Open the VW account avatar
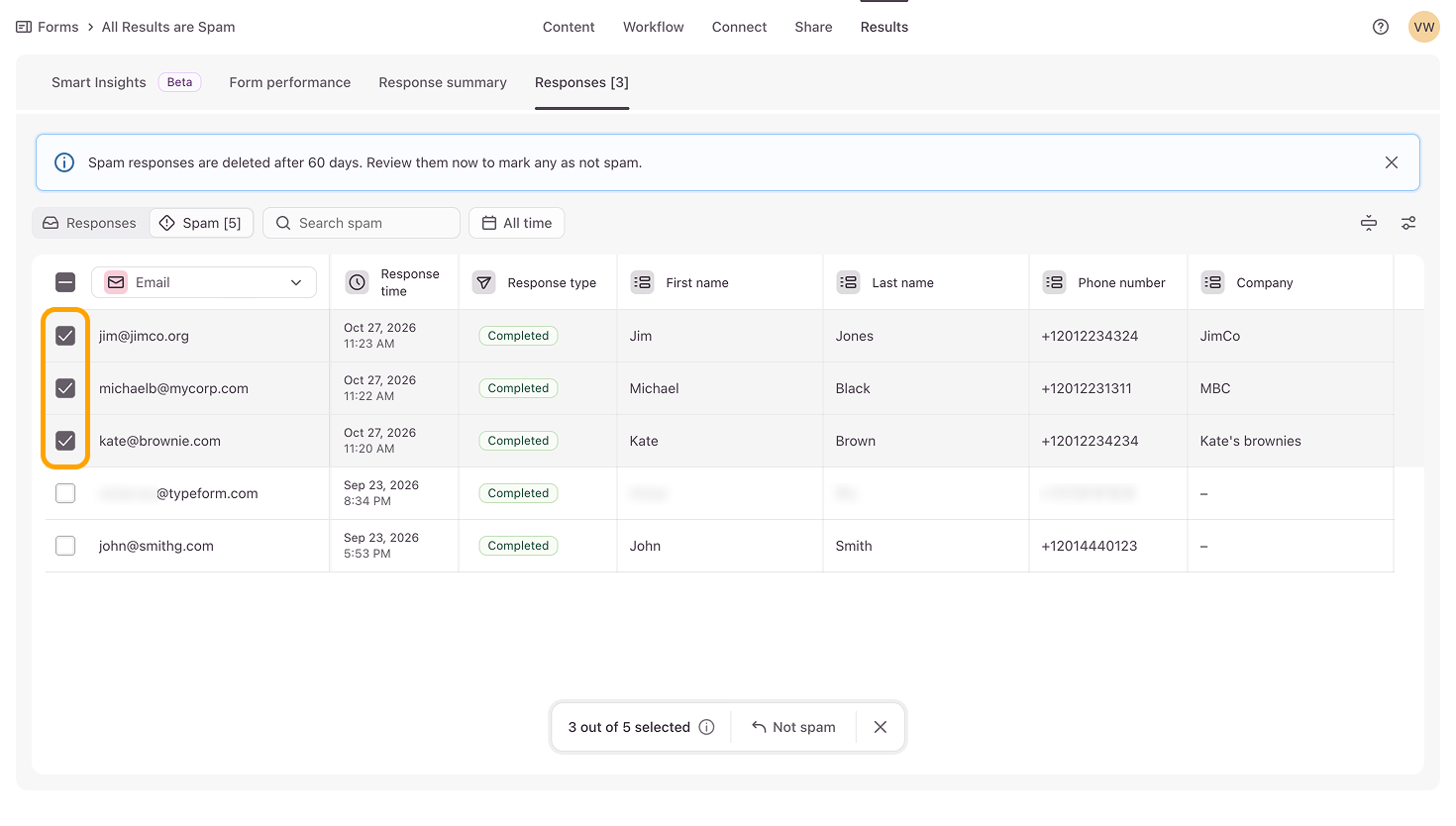The width and height of the screenshot is (1456, 826). pos(1424,27)
